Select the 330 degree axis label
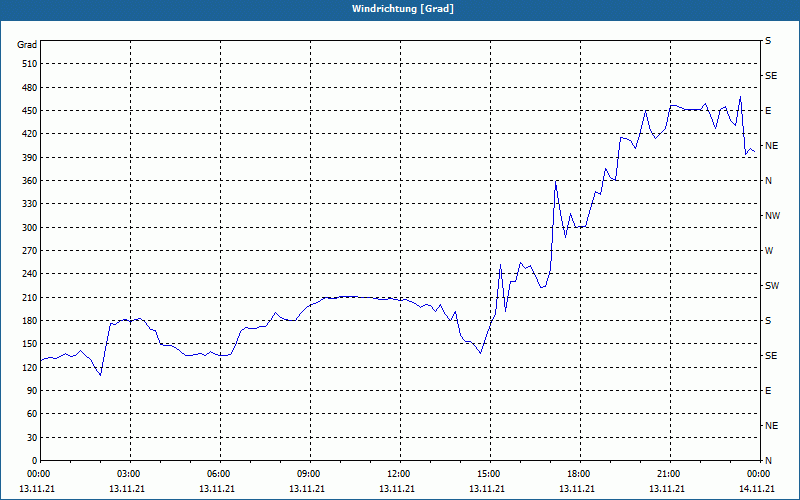Viewport: 800px width, 500px height. [x=30, y=204]
